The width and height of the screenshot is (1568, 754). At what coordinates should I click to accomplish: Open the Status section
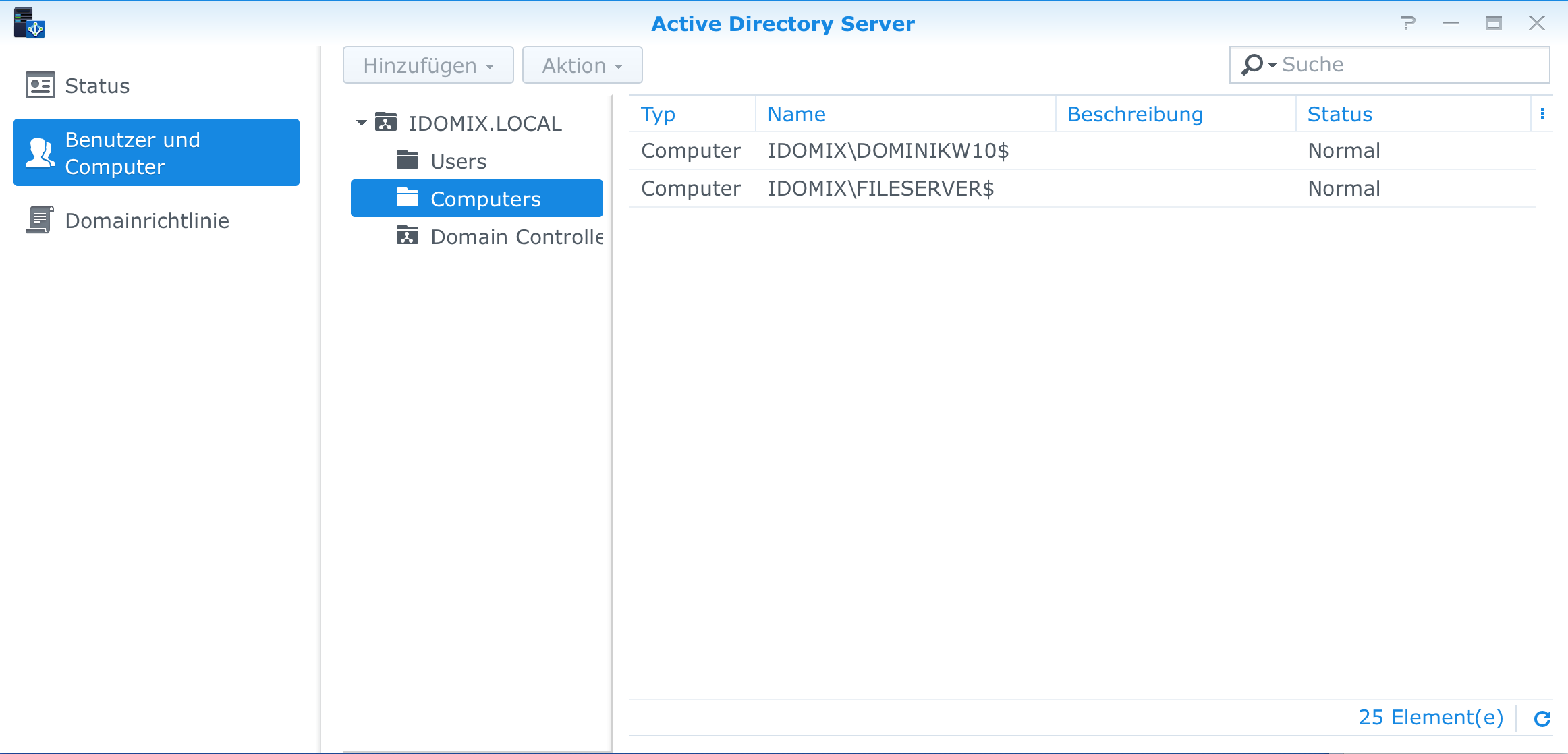coord(157,86)
